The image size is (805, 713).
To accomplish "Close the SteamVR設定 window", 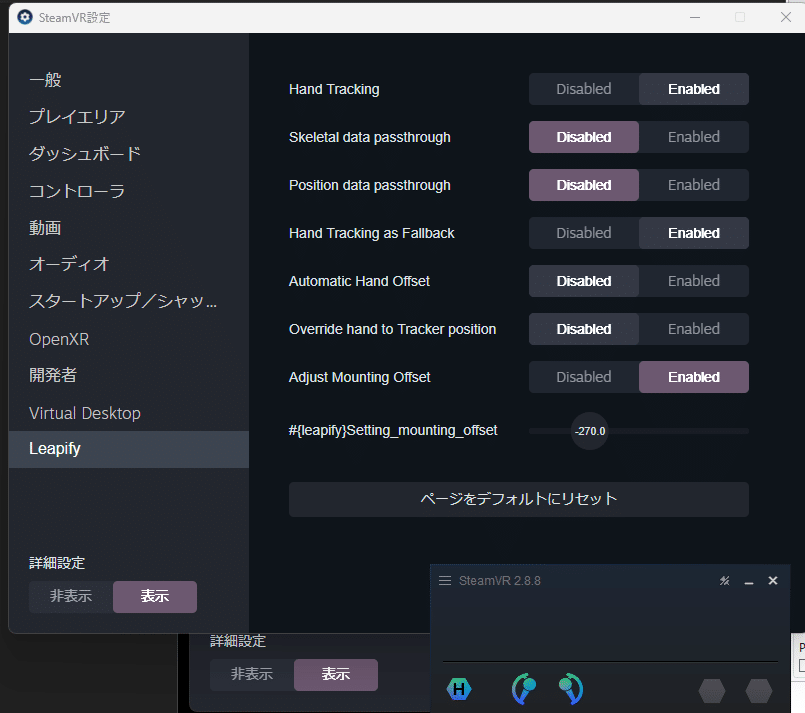I will pos(785,17).
